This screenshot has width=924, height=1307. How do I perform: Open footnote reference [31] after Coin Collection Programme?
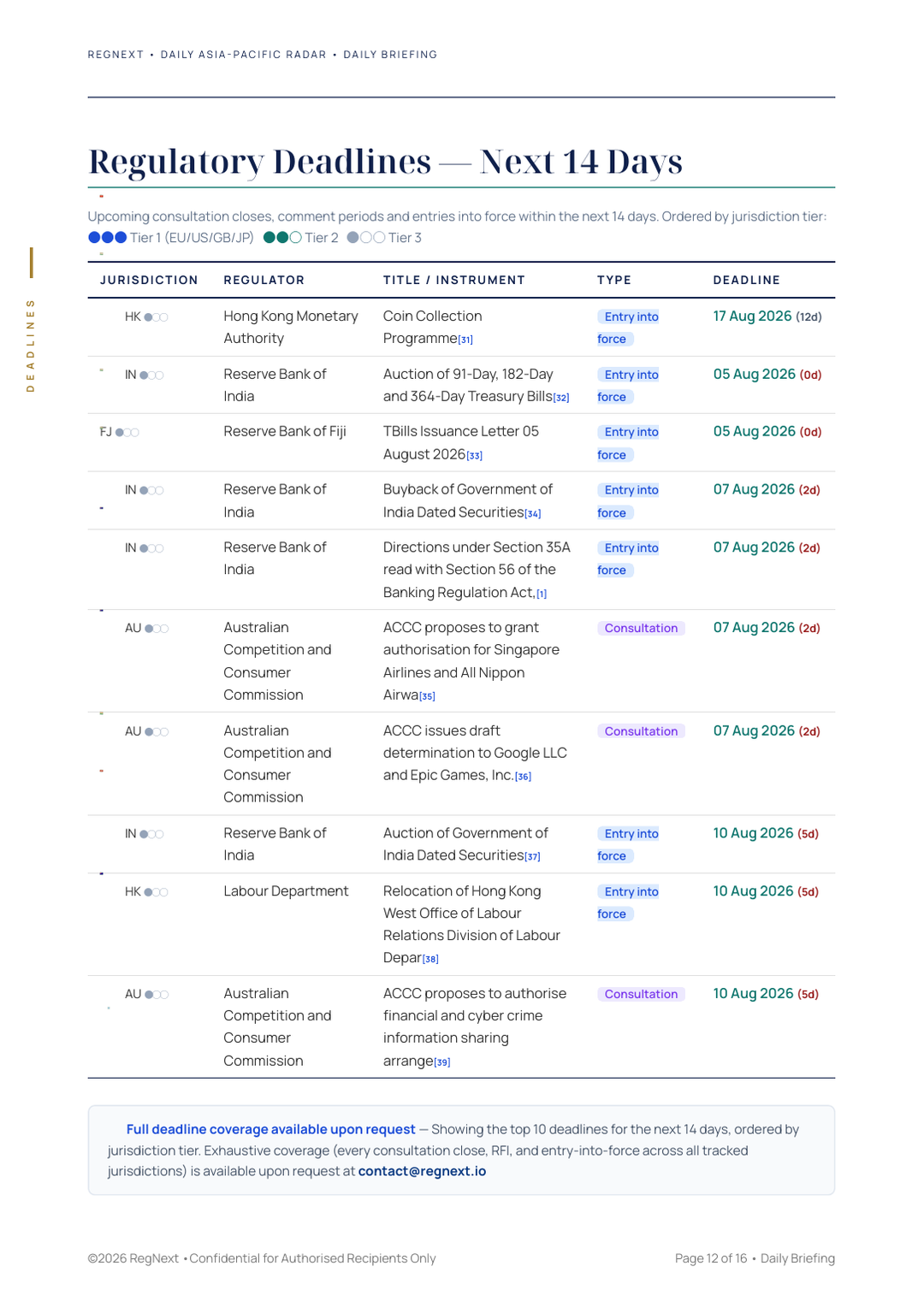pyautogui.click(x=465, y=340)
